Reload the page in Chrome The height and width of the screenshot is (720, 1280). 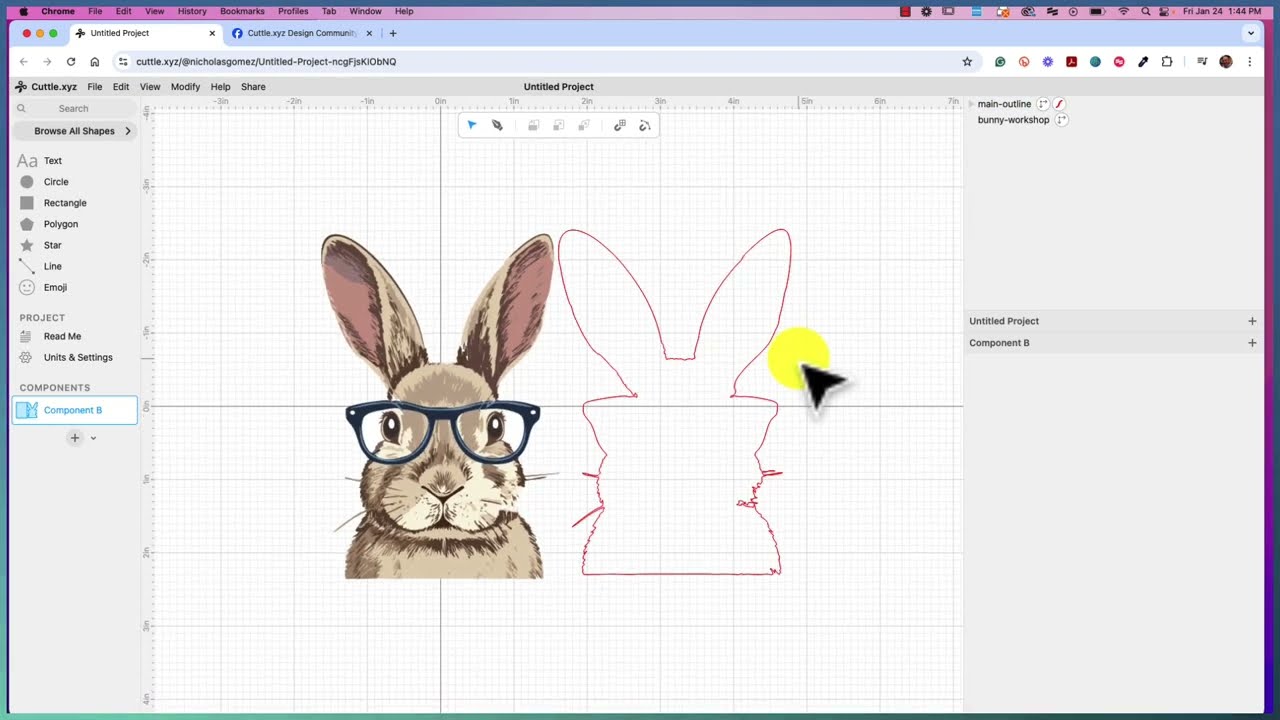click(71, 61)
